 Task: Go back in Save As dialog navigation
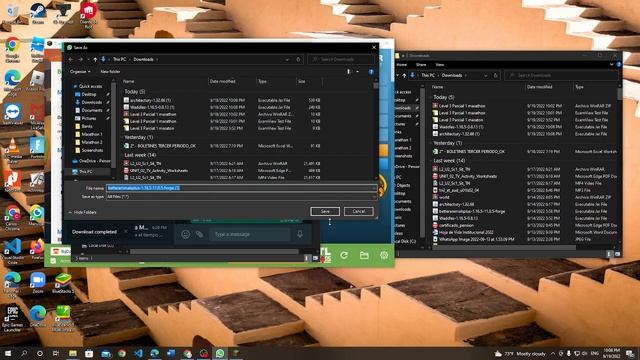[x=71, y=59]
